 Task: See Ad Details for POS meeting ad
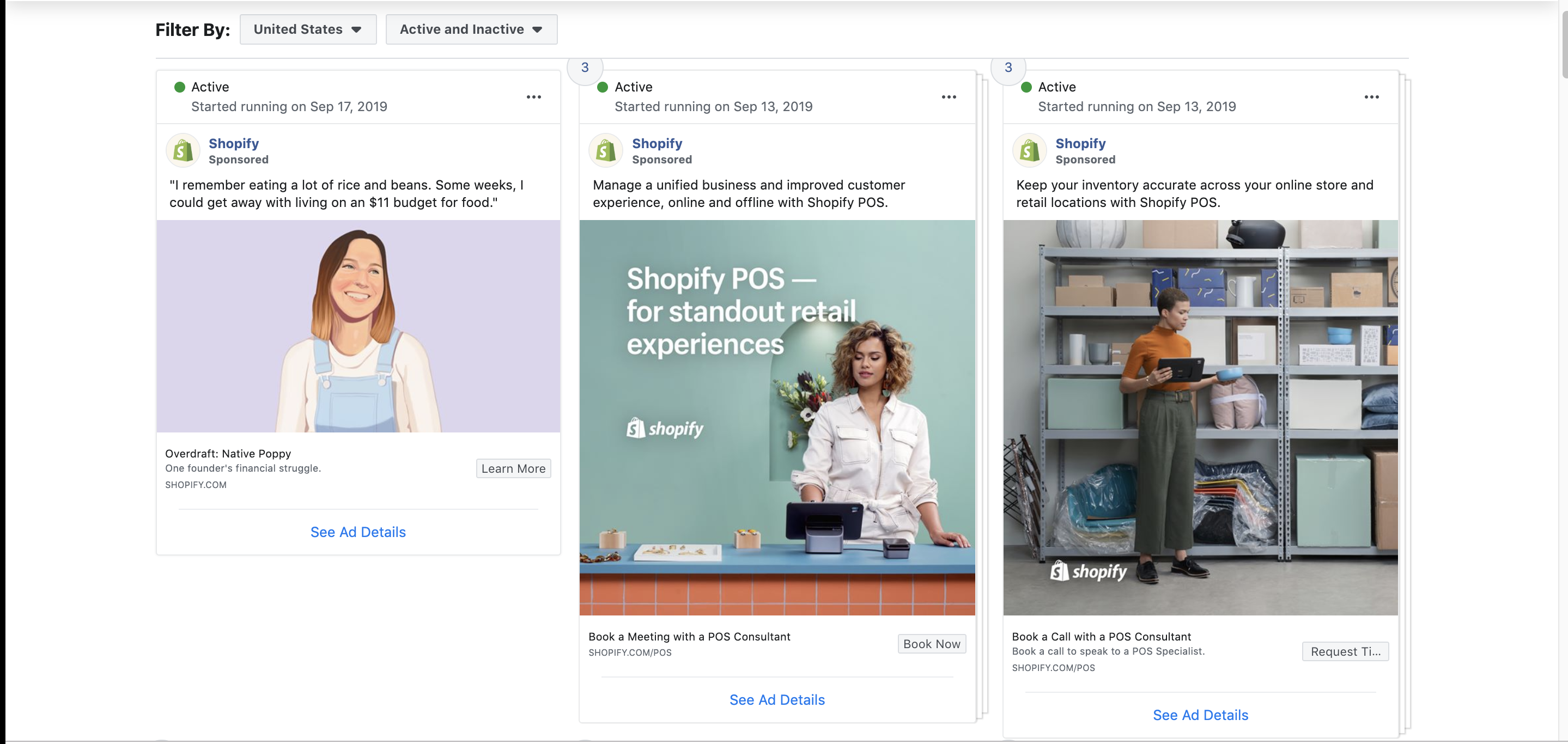coord(777,699)
